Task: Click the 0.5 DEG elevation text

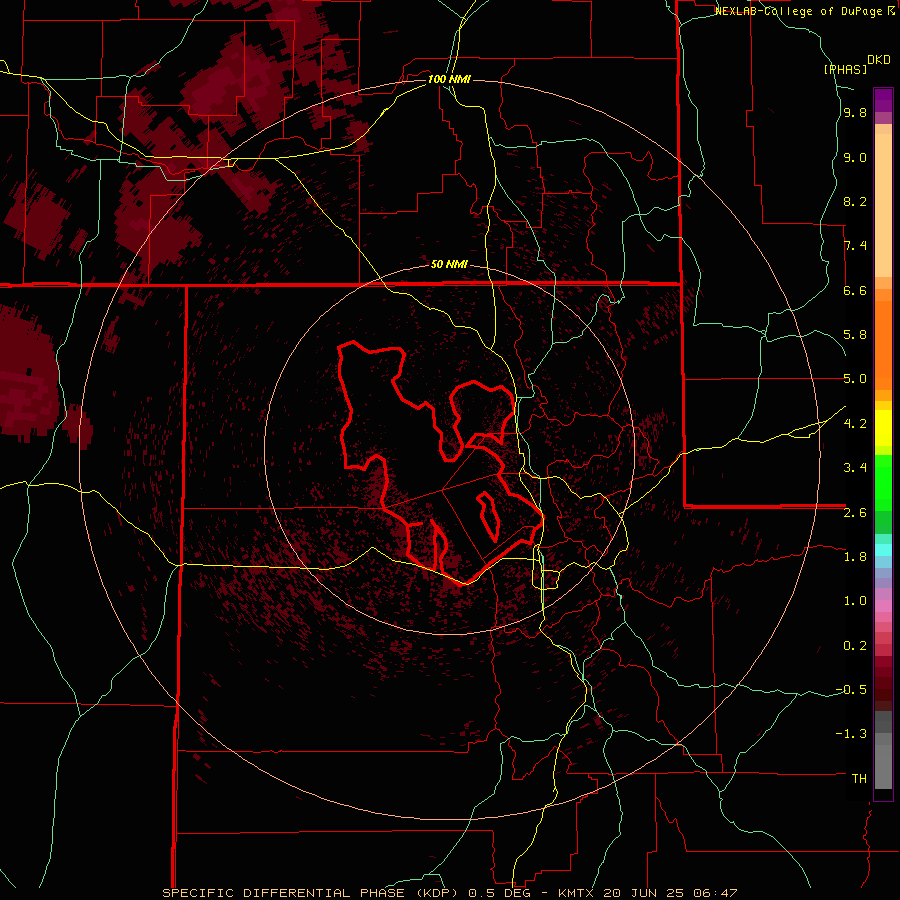Action: [x=499, y=893]
